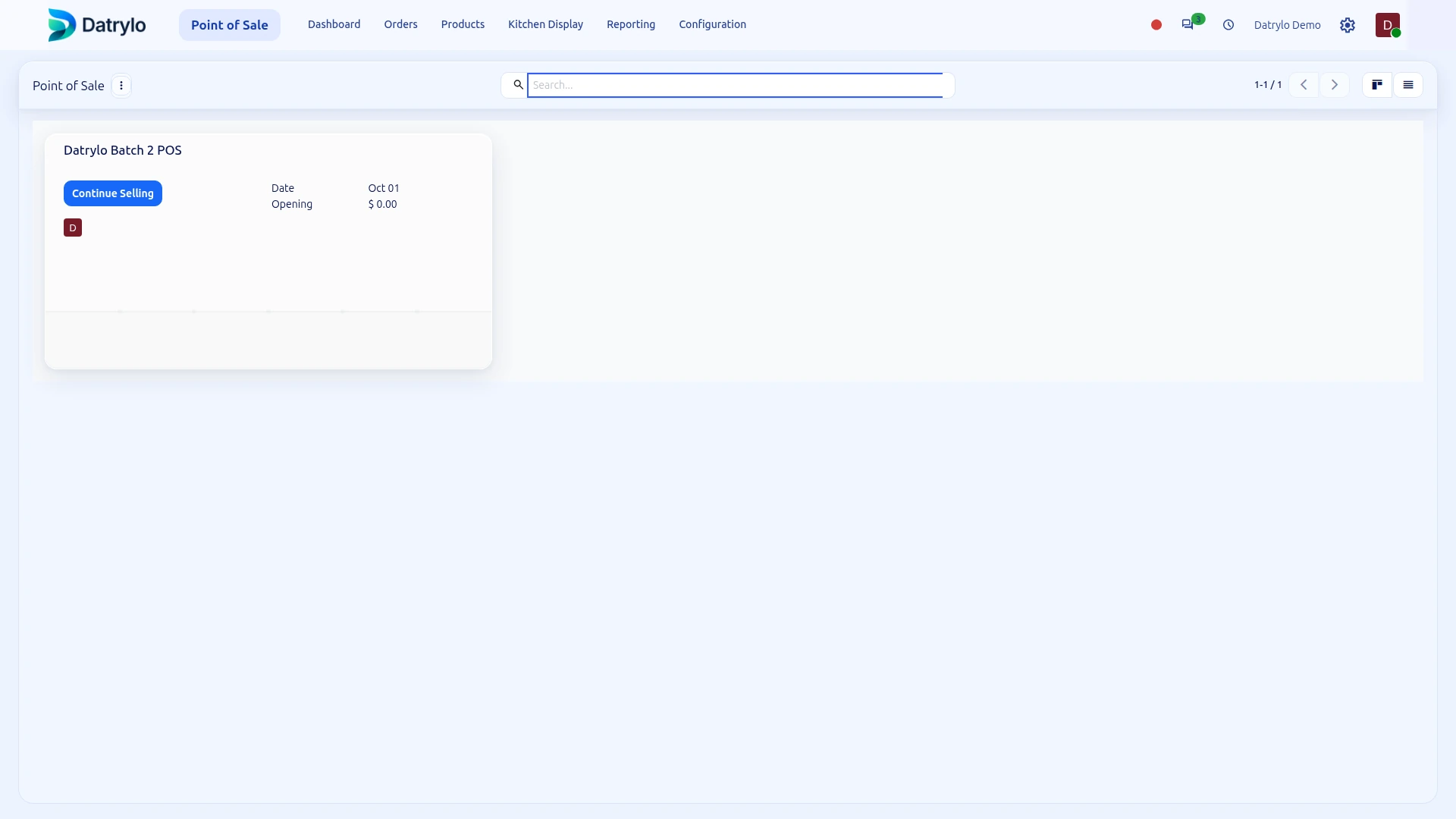Click the red recording status dot
The width and height of the screenshot is (1456, 819).
1156,25
